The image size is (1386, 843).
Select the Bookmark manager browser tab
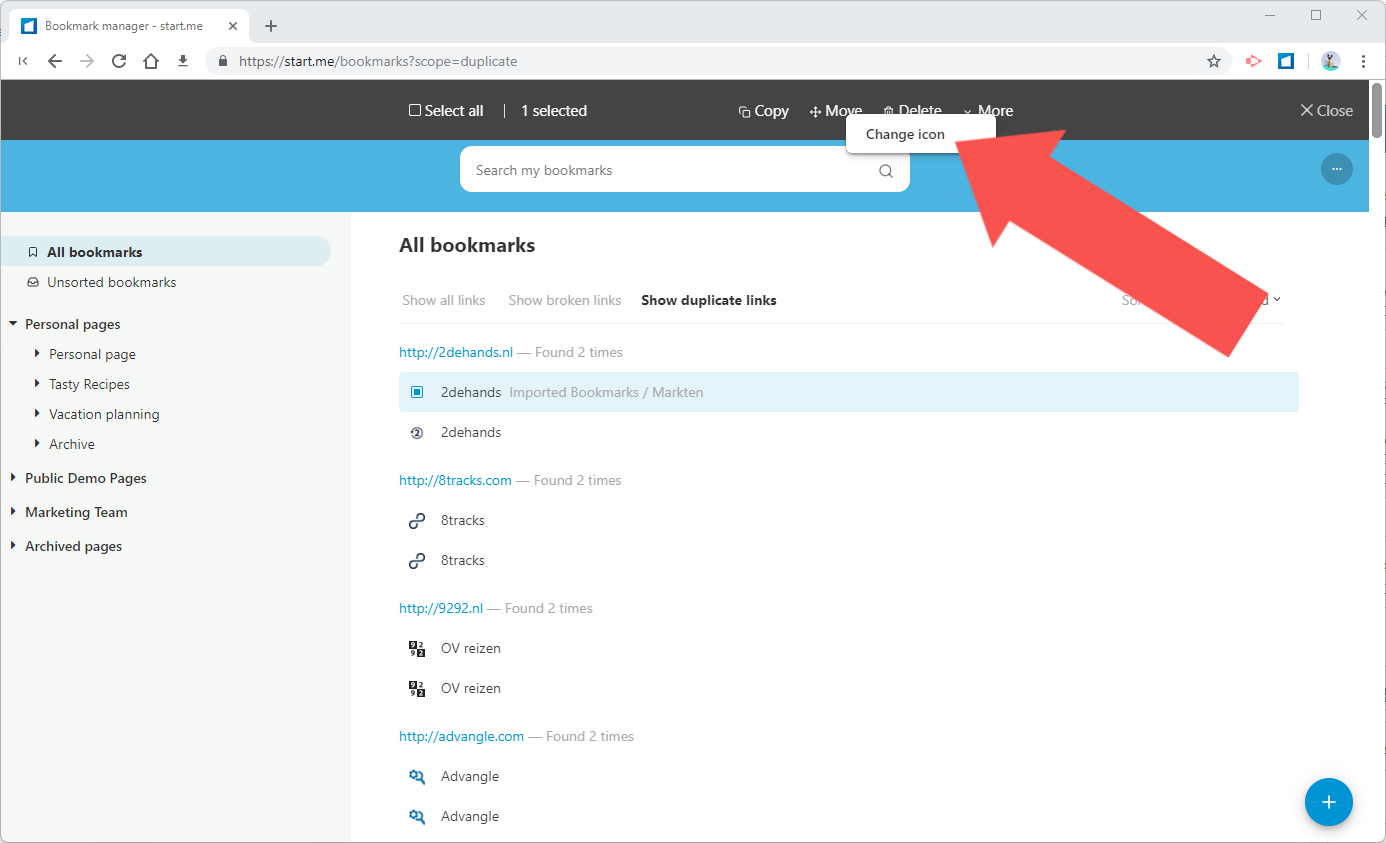click(128, 26)
